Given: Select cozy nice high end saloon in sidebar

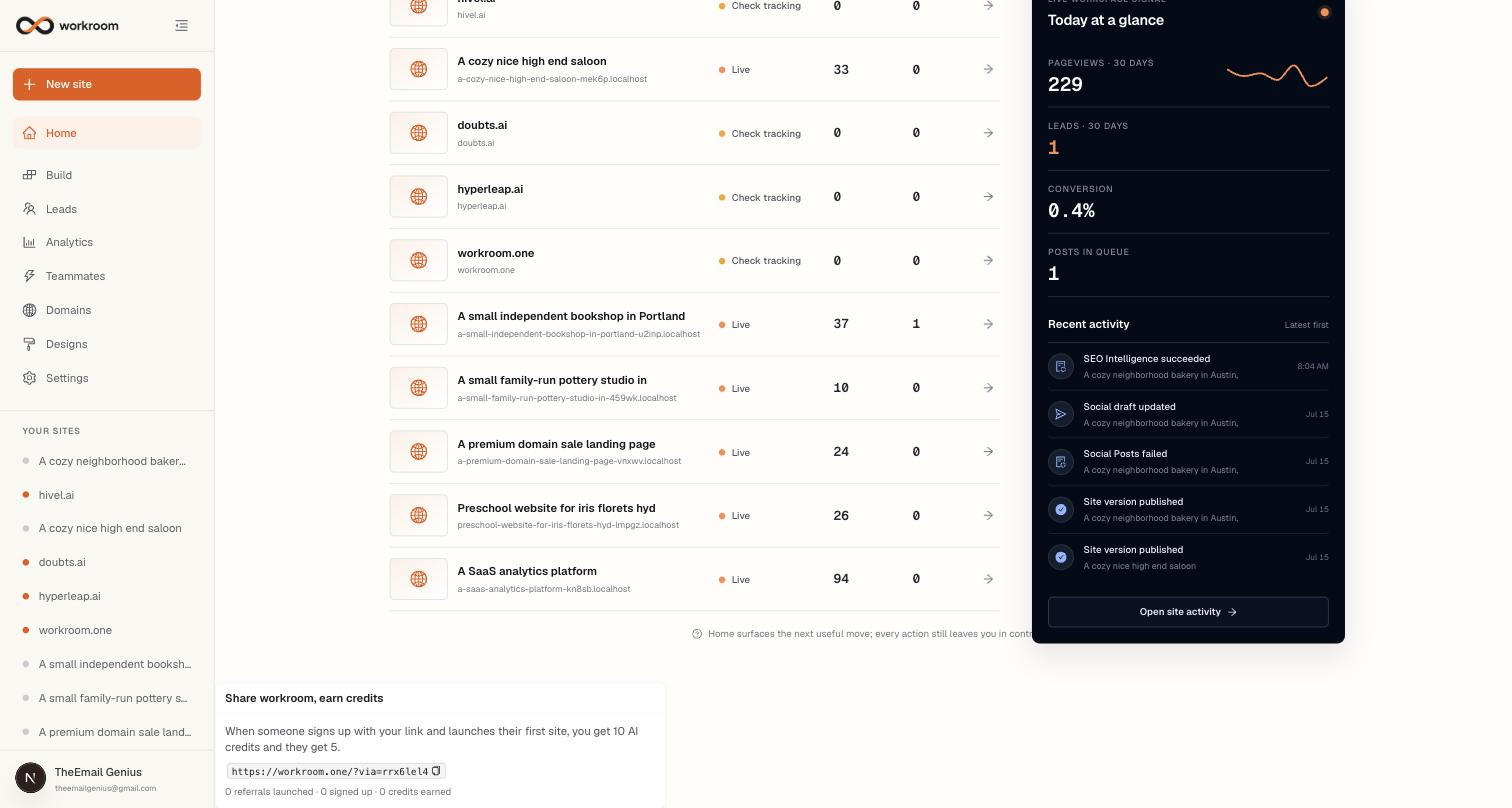Looking at the screenshot, I should (107, 528).
